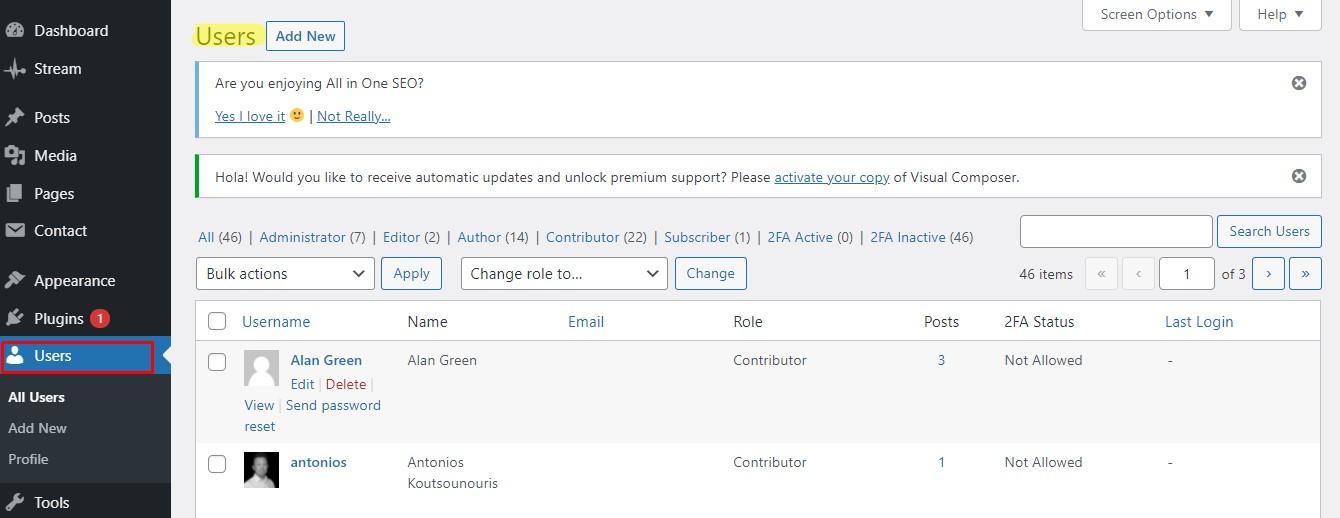
Task: Open Add New in Users submenu
Action: 38,428
